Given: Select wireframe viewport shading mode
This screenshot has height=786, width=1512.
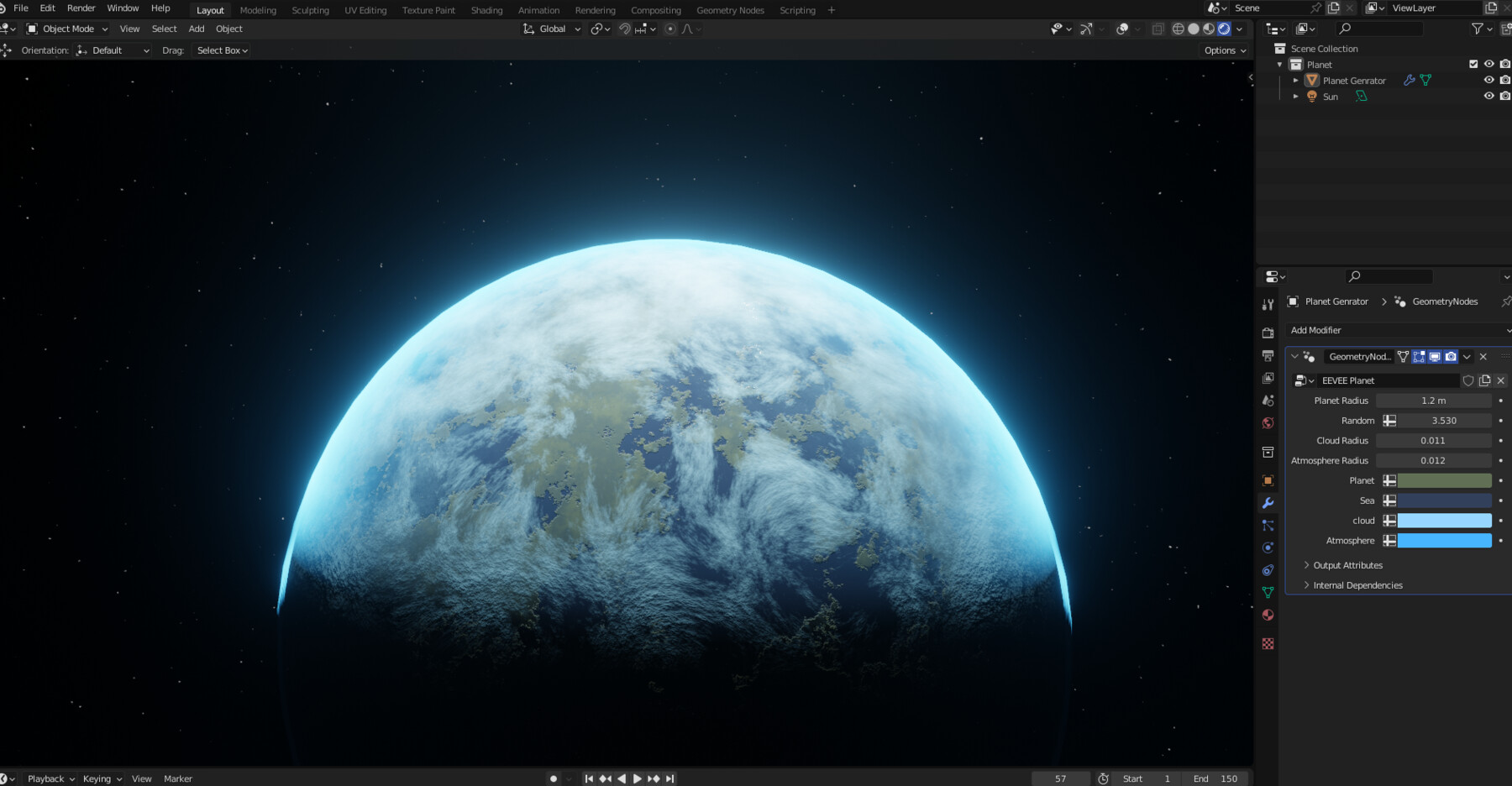Looking at the screenshot, I should (1179, 29).
